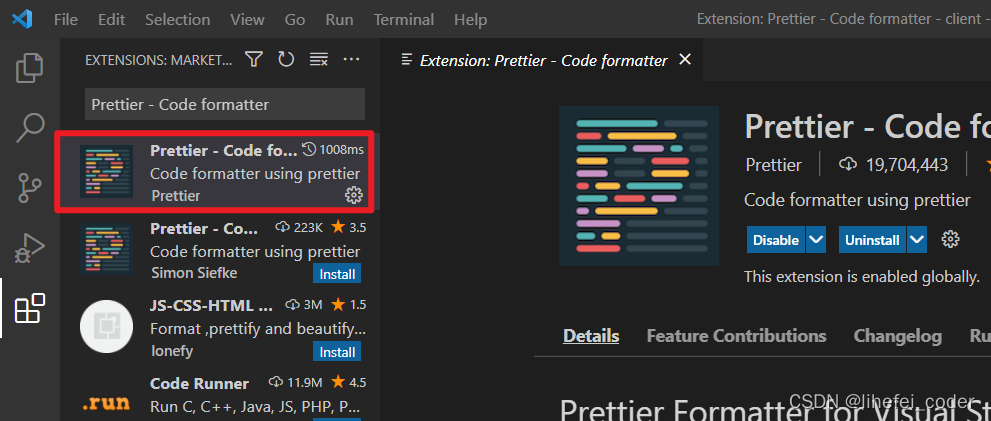The height and width of the screenshot is (421, 991).
Task: Expand the Disable dropdown arrow
Action: 816,240
